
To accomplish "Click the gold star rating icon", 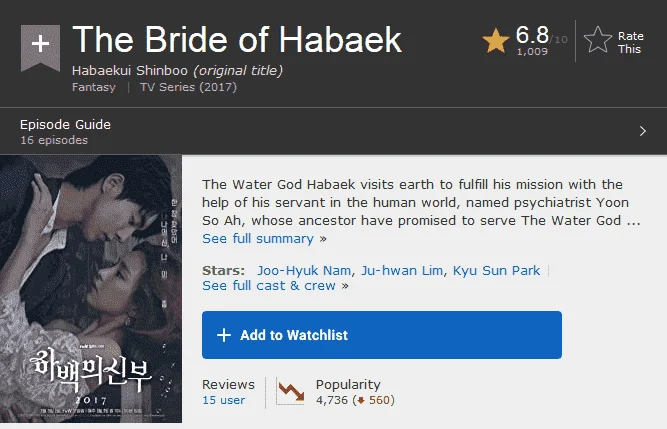I will click(x=496, y=40).
